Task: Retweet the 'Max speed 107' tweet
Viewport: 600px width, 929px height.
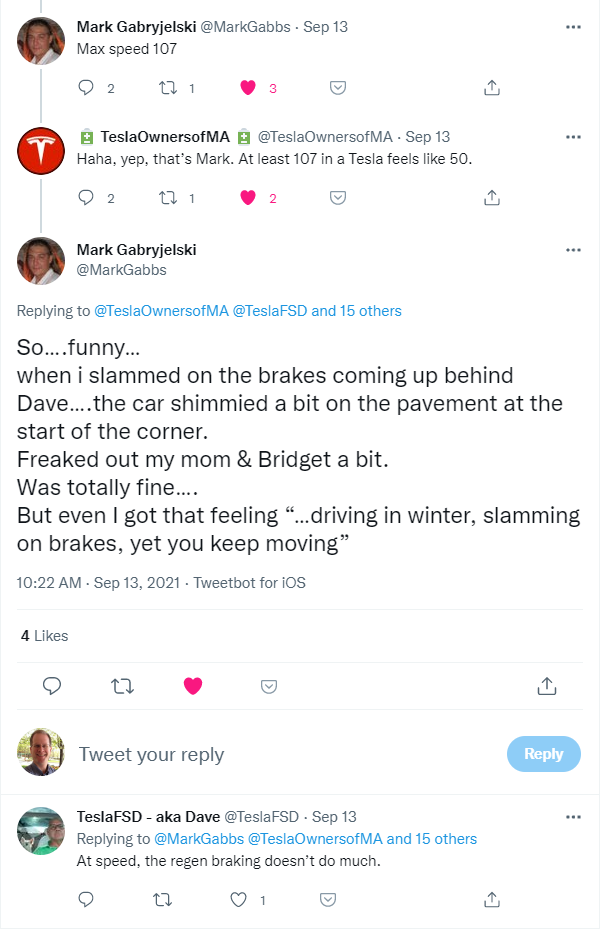Action: point(168,88)
